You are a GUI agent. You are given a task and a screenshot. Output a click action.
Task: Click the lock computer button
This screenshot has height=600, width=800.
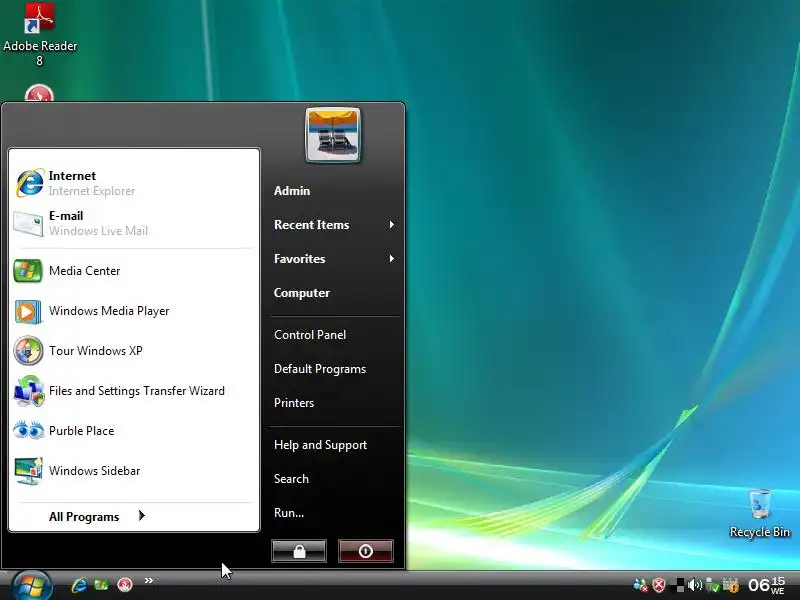click(x=299, y=551)
